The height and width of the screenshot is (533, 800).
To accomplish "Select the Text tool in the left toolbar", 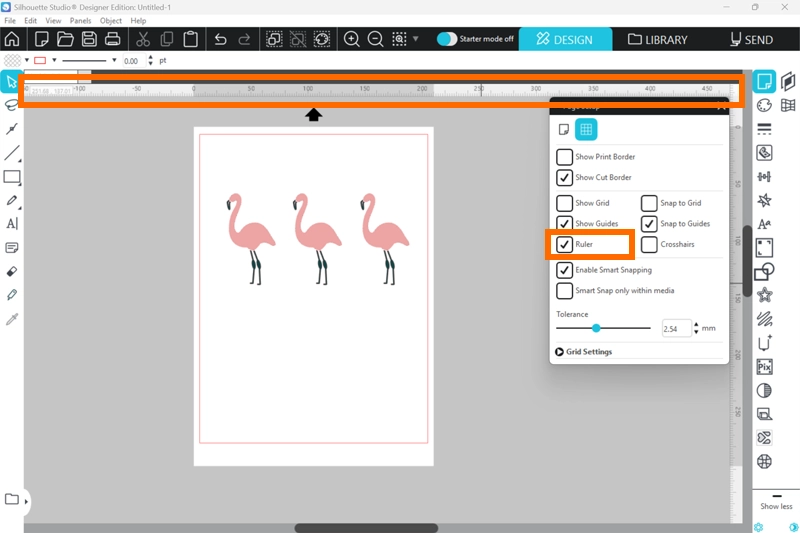I will 12,224.
